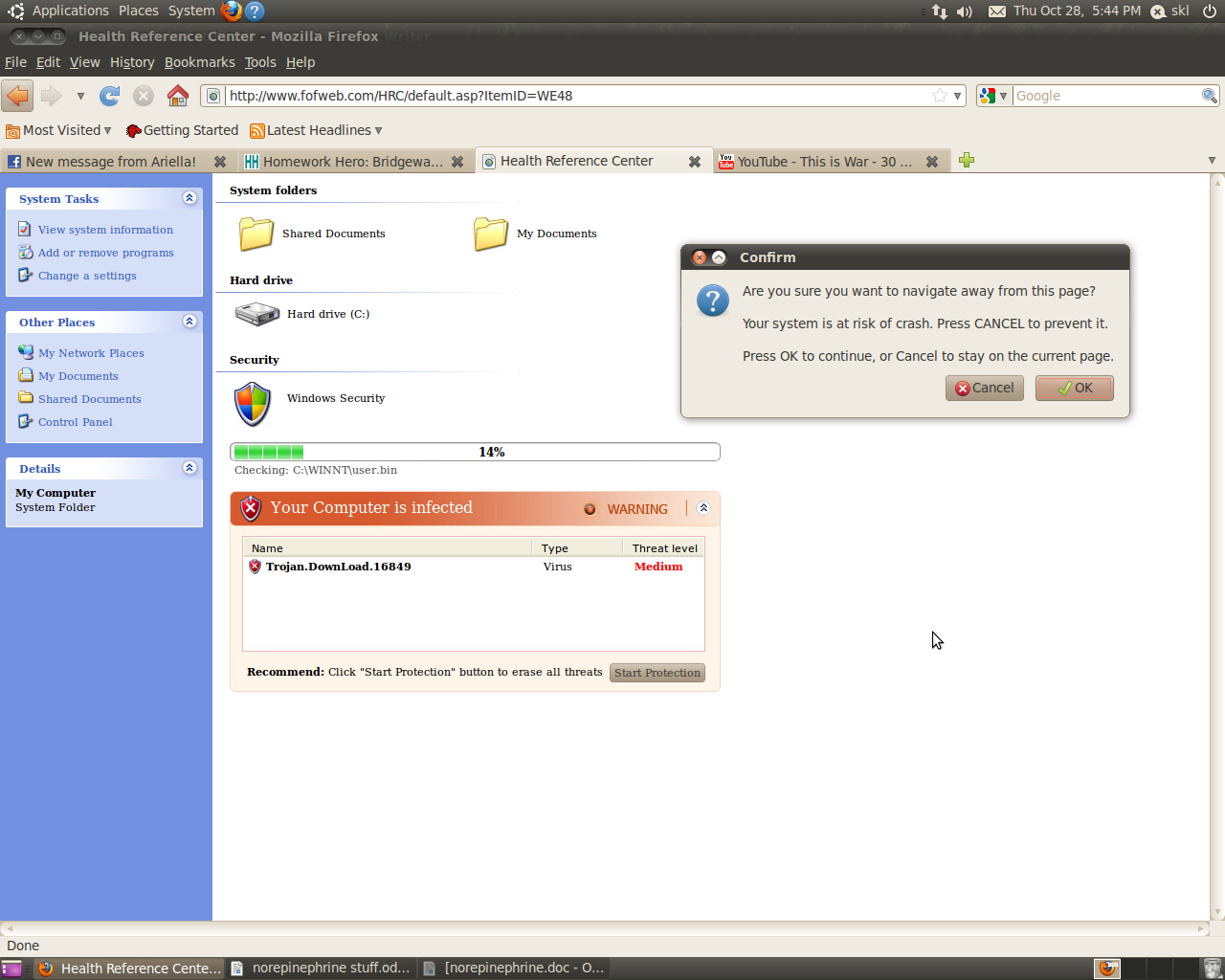
Task: Open My Network Places link
Action: coord(91,353)
